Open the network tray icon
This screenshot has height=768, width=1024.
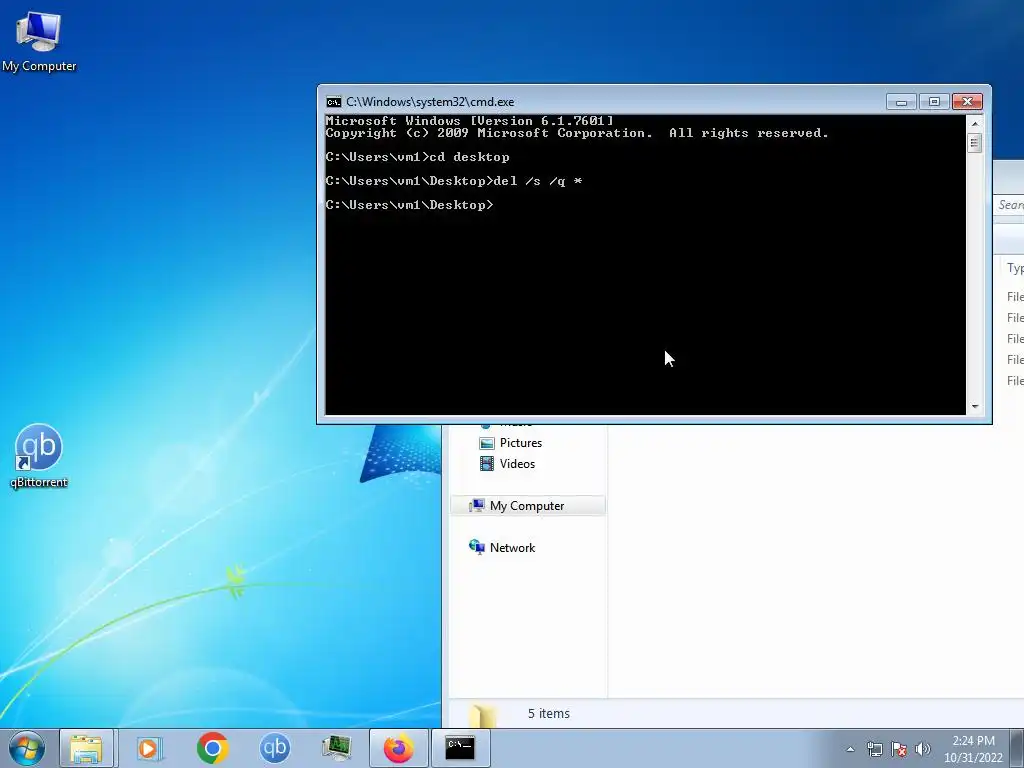click(874, 749)
